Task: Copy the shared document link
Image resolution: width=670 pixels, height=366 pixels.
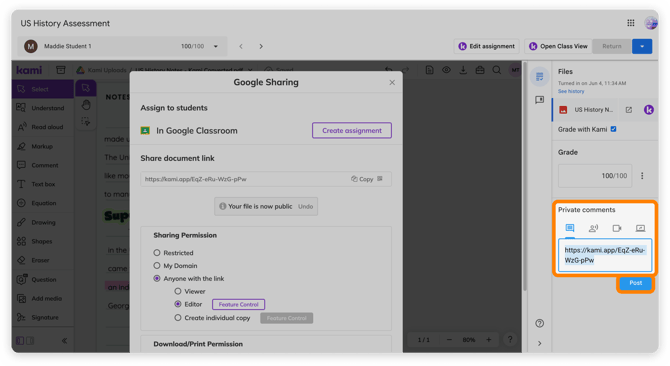Action: pyautogui.click(x=362, y=179)
